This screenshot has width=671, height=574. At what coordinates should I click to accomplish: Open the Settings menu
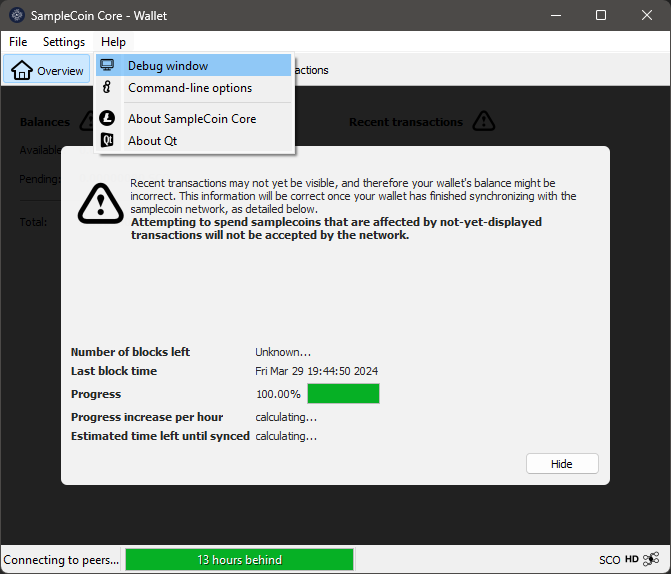pyautogui.click(x=64, y=42)
